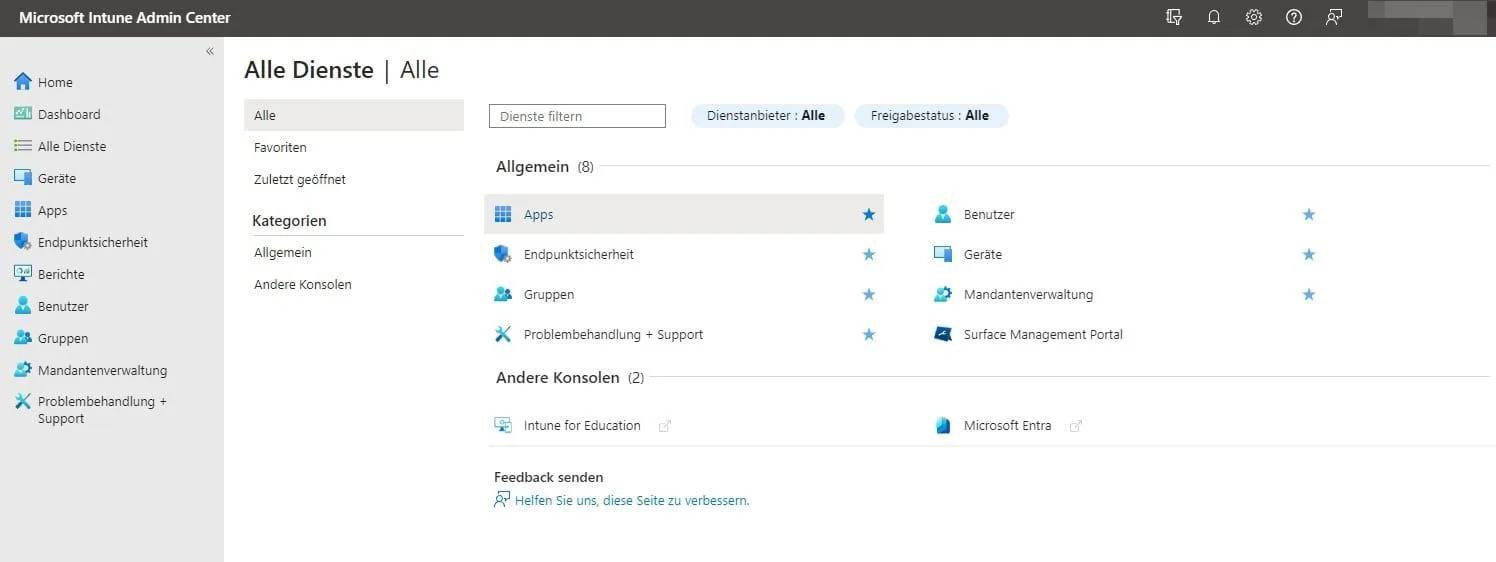Open the settings gear in header
Screen dimensions: 1496x562
(x=1254, y=18)
